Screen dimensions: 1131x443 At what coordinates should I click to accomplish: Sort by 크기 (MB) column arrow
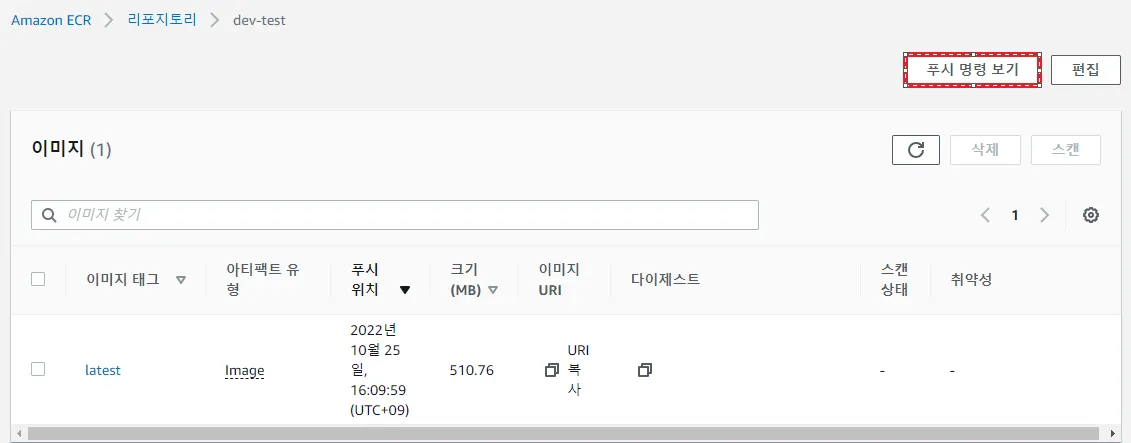[x=493, y=290]
